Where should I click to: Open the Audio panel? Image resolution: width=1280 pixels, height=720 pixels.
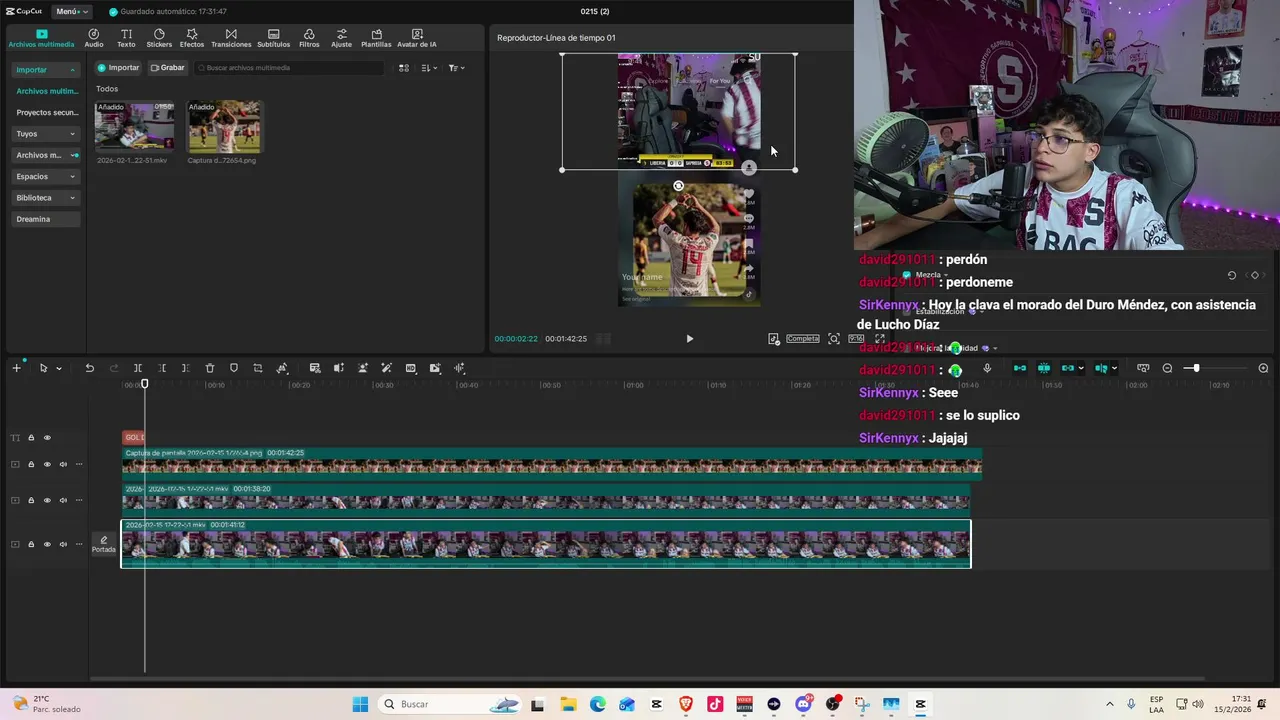94,38
